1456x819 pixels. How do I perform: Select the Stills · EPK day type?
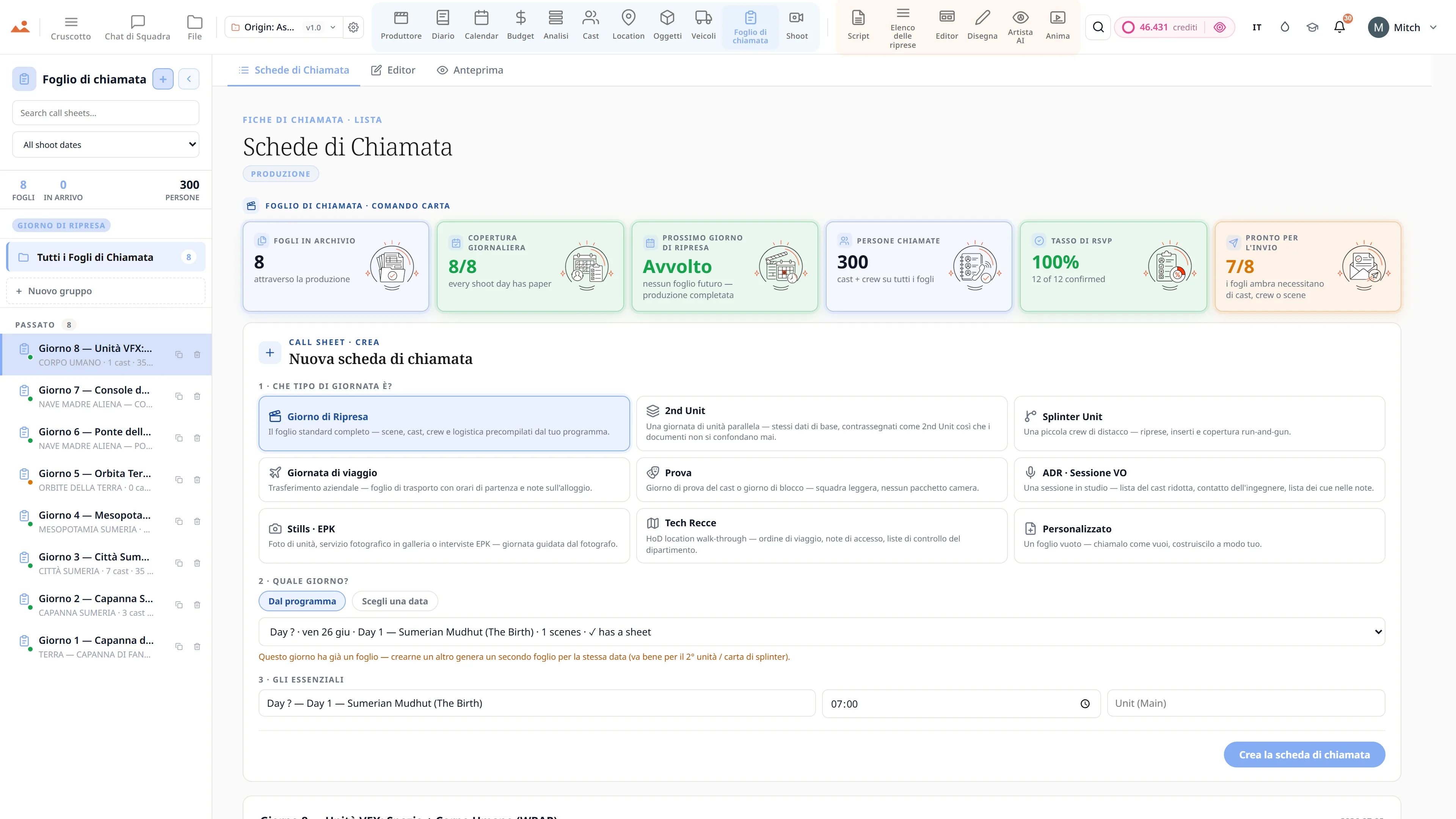point(444,536)
